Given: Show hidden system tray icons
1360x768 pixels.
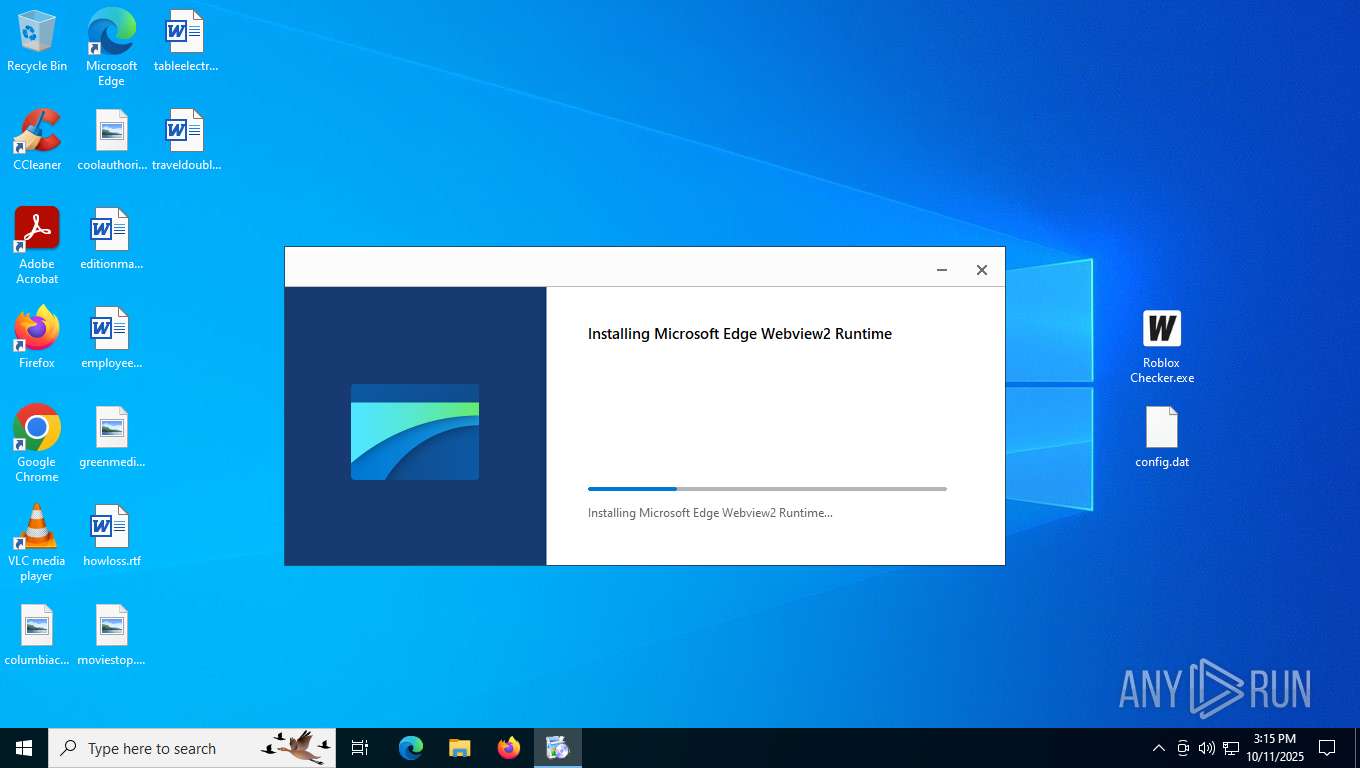Looking at the screenshot, I should (1159, 748).
